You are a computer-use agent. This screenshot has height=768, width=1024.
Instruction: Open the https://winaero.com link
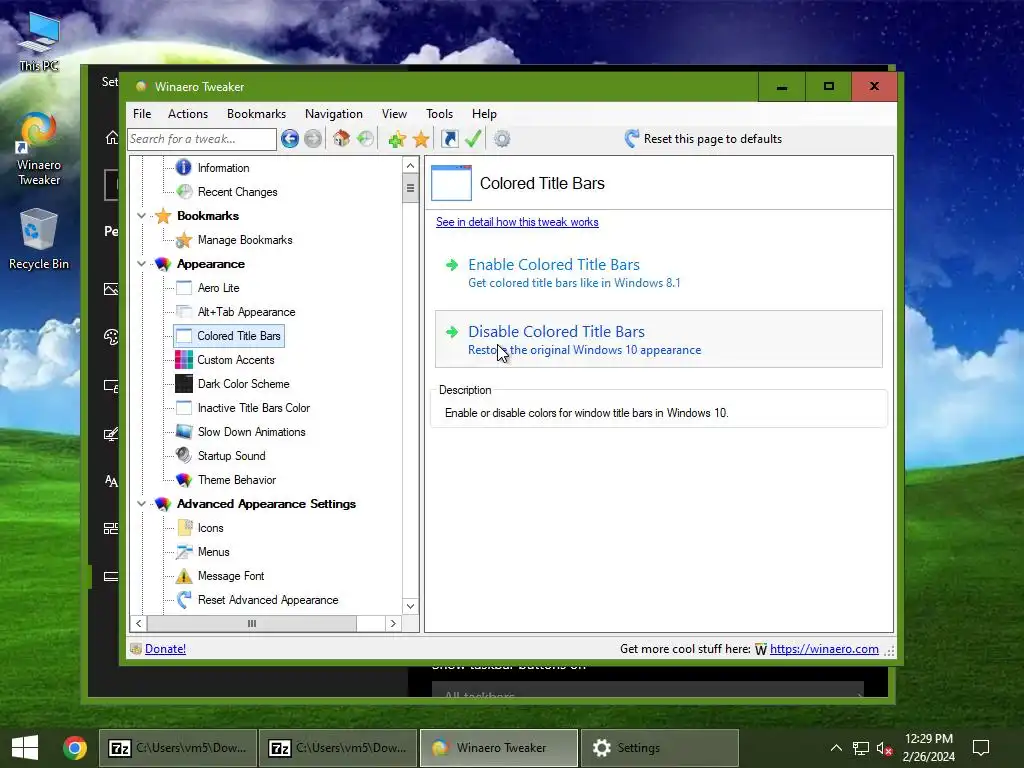click(824, 648)
